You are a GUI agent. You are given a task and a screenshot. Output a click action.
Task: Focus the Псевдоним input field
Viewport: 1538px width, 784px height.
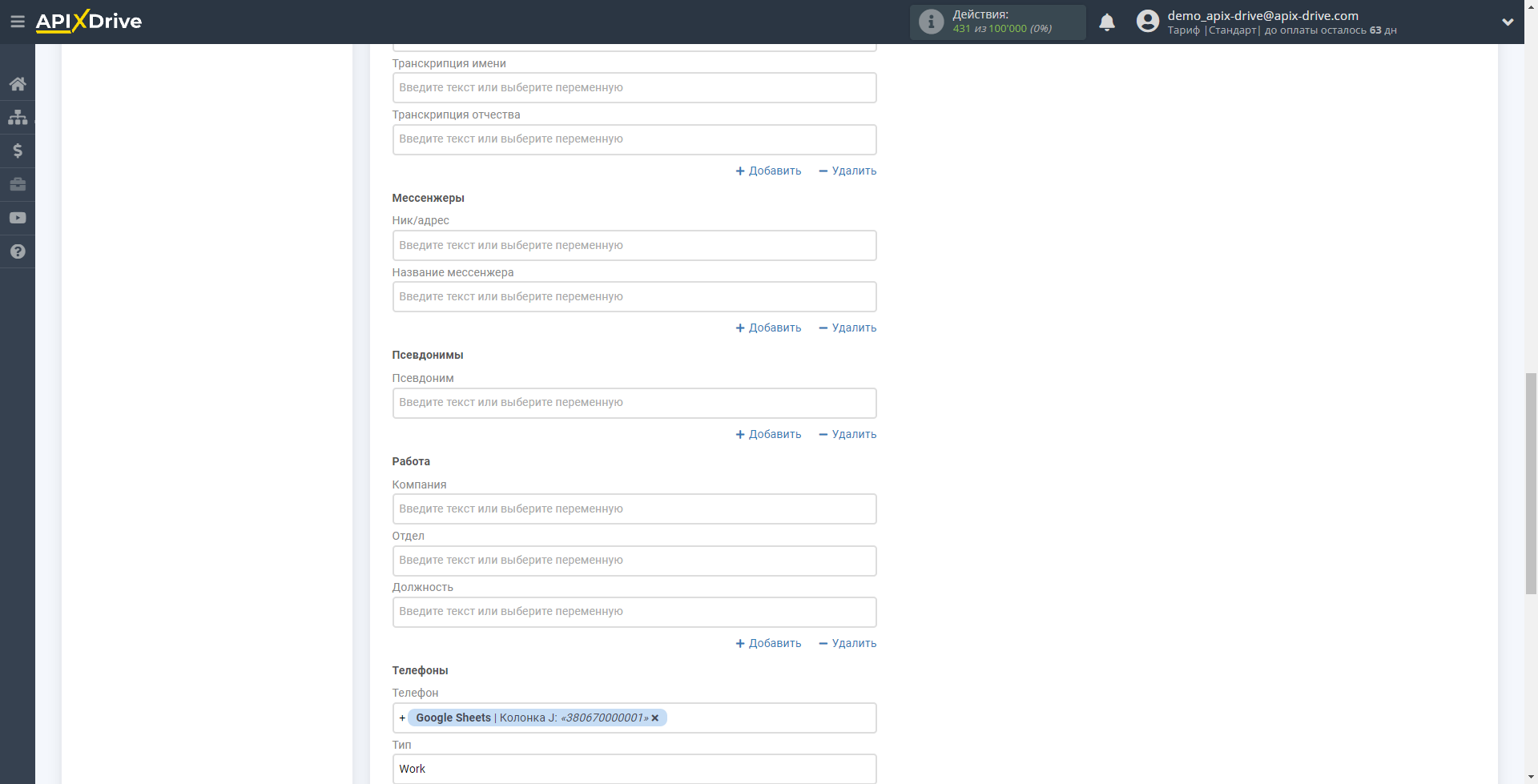click(634, 403)
